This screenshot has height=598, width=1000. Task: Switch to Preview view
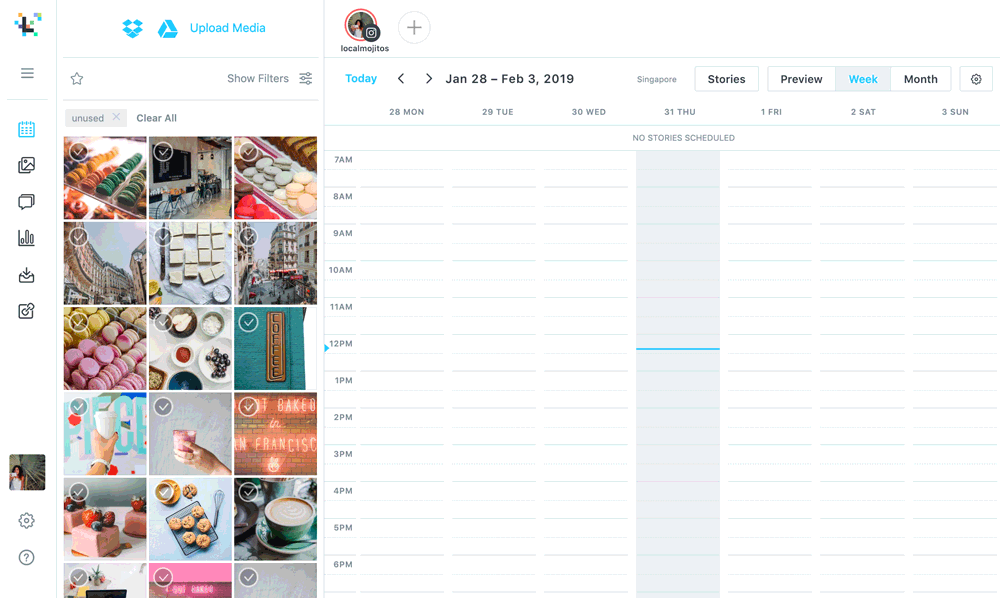pyautogui.click(x=802, y=79)
